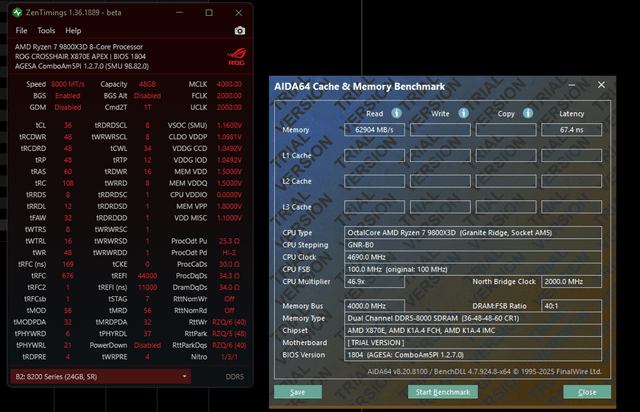Viewport: 640px width, 412px height.
Task: Click the Capacity 48GB value
Action: pos(147,84)
